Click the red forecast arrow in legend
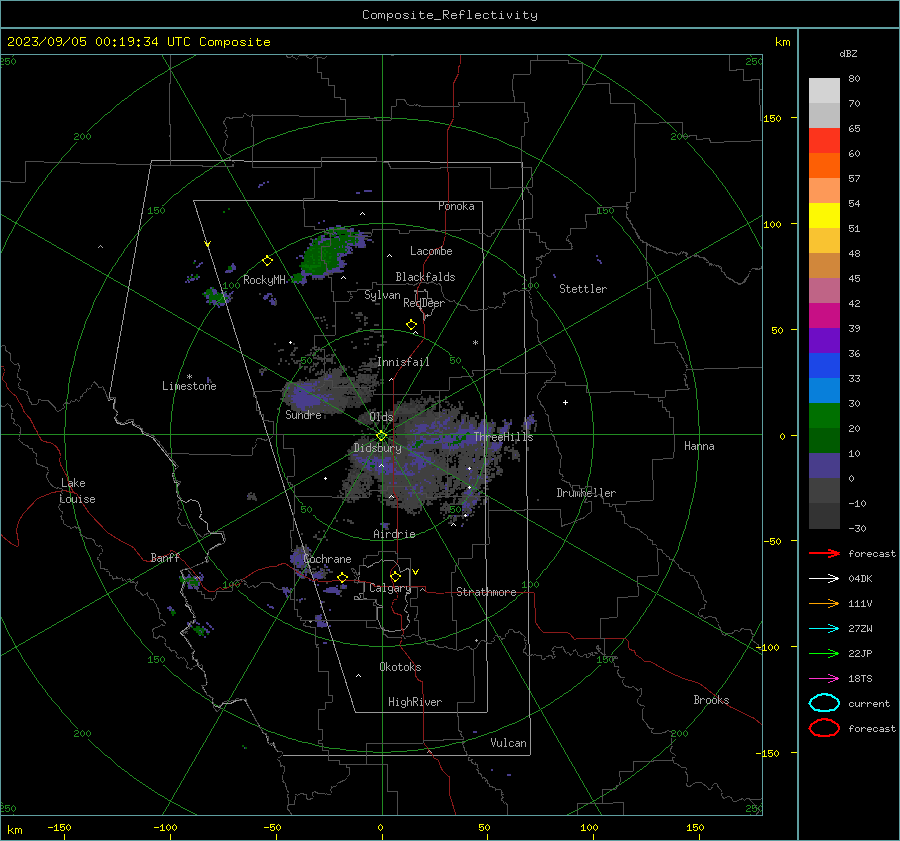Viewport: 900px width, 841px height. (x=824, y=553)
